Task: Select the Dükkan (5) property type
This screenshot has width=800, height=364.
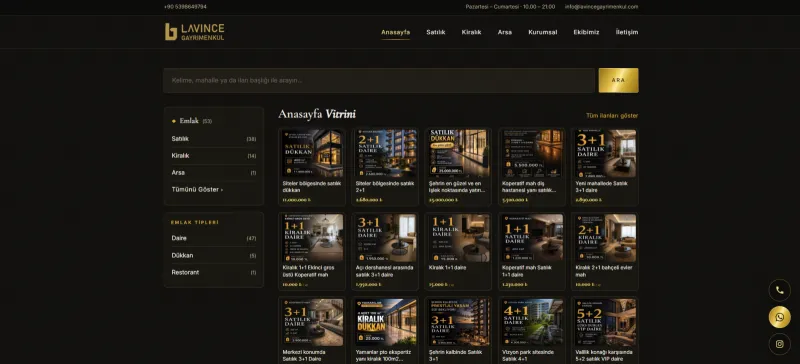Action: (x=214, y=255)
